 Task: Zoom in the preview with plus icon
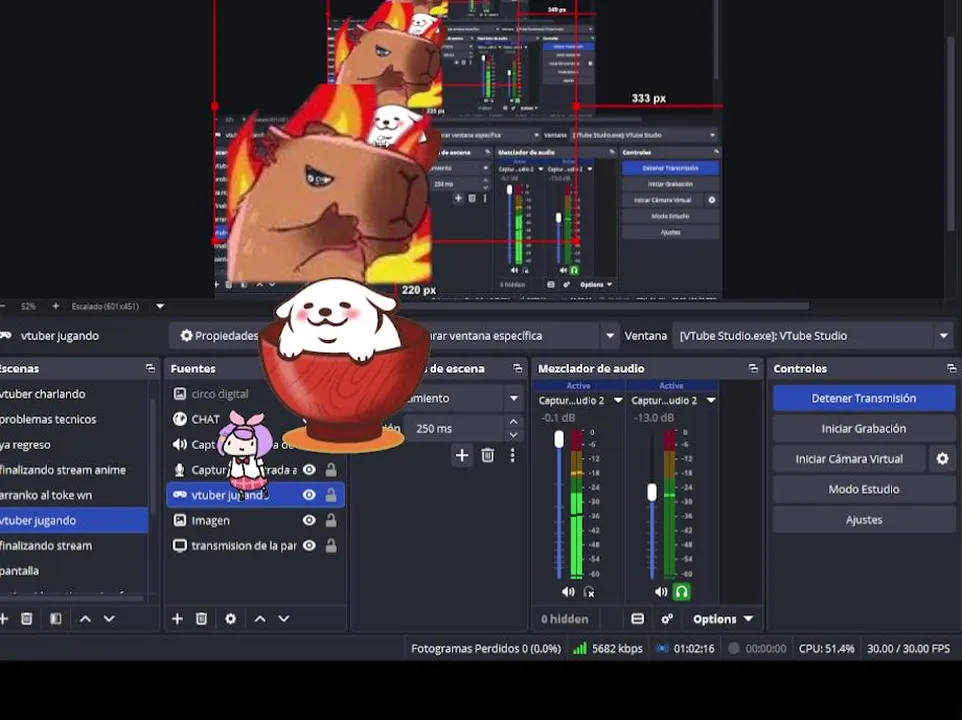tap(55, 305)
